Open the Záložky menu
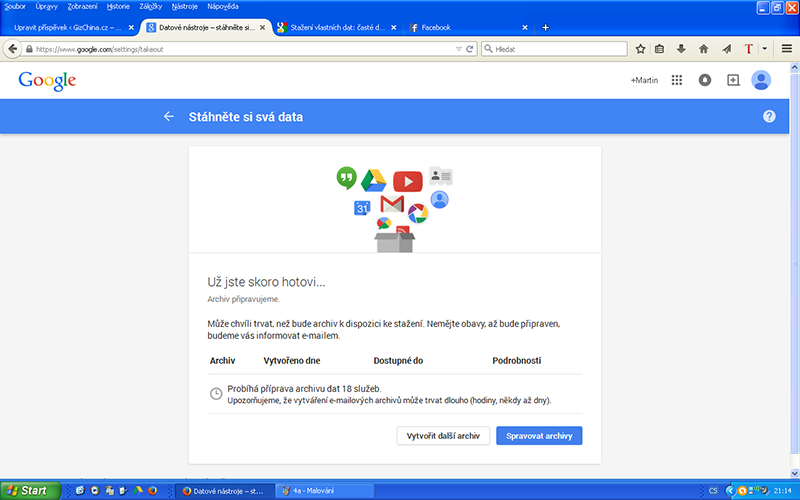The height and width of the screenshot is (500, 800). [151, 7]
